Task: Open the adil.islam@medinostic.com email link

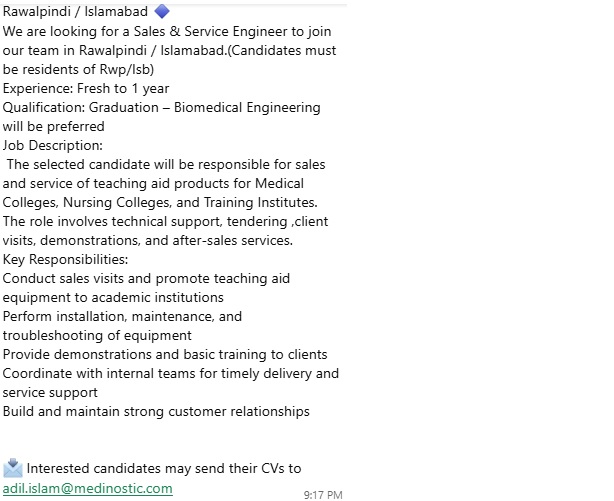Action: (x=87, y=488)
